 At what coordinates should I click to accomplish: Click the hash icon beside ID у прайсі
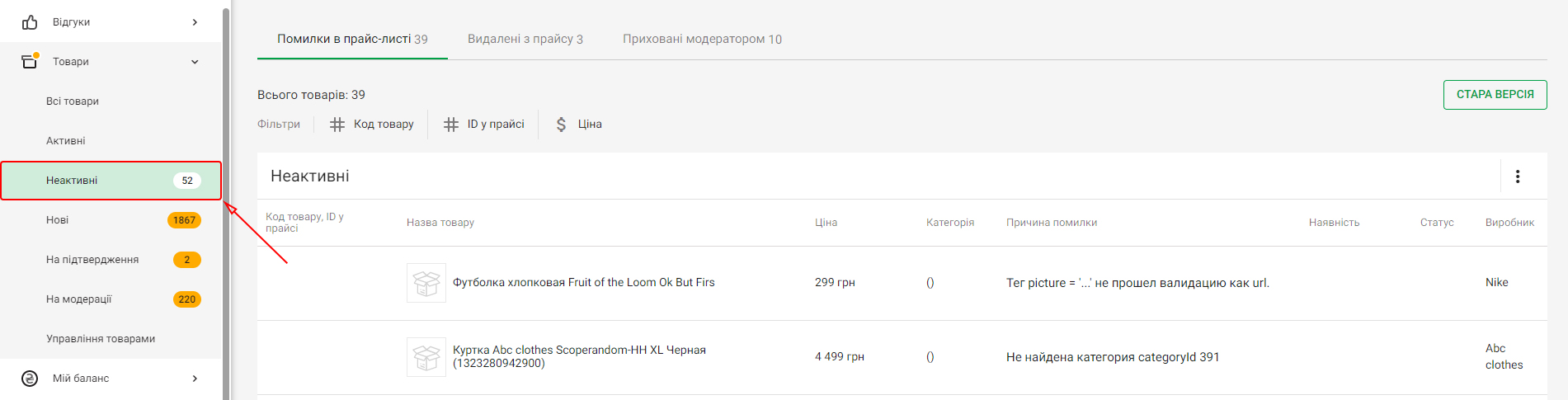click(x=451, y=125)
